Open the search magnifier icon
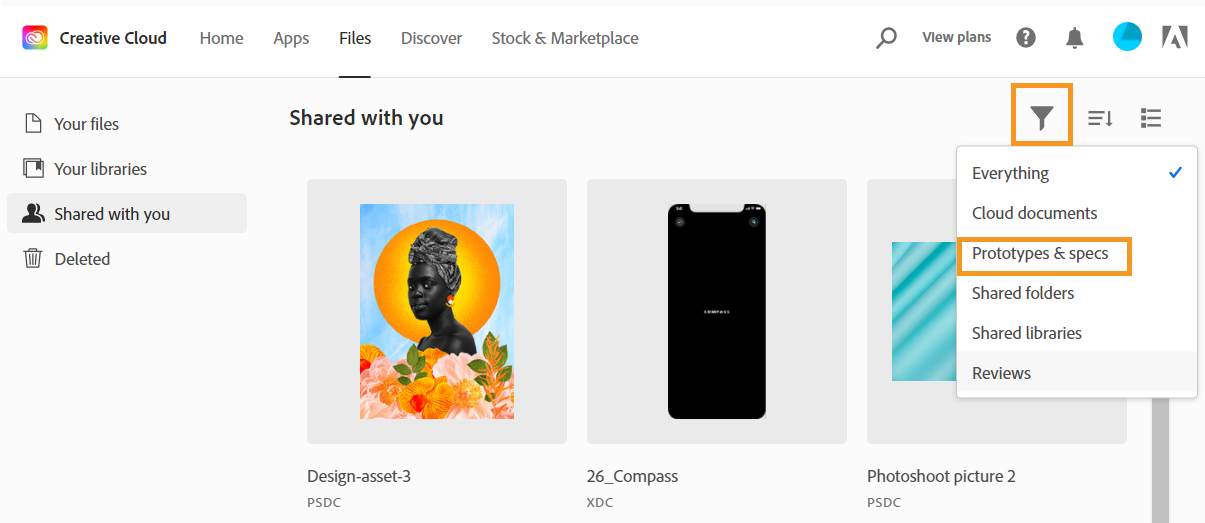This screenshot has width=1205, height=523. pyautogui.click(x=886, y=38)
